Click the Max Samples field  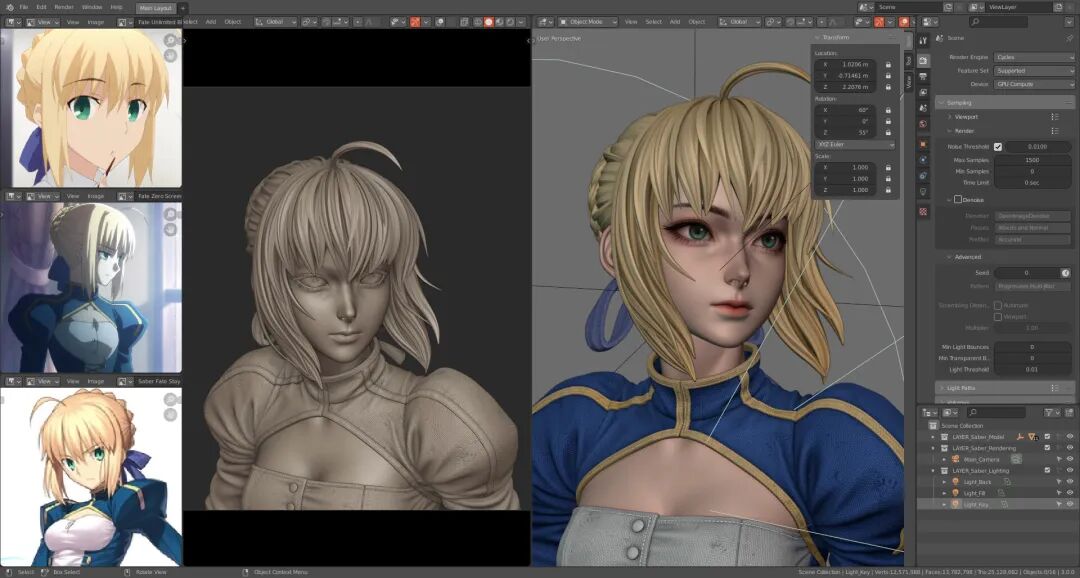1032,160
